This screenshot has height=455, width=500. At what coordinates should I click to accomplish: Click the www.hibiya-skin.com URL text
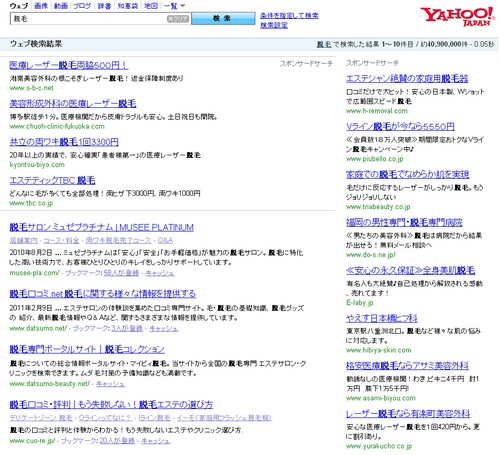coord(378,350)
